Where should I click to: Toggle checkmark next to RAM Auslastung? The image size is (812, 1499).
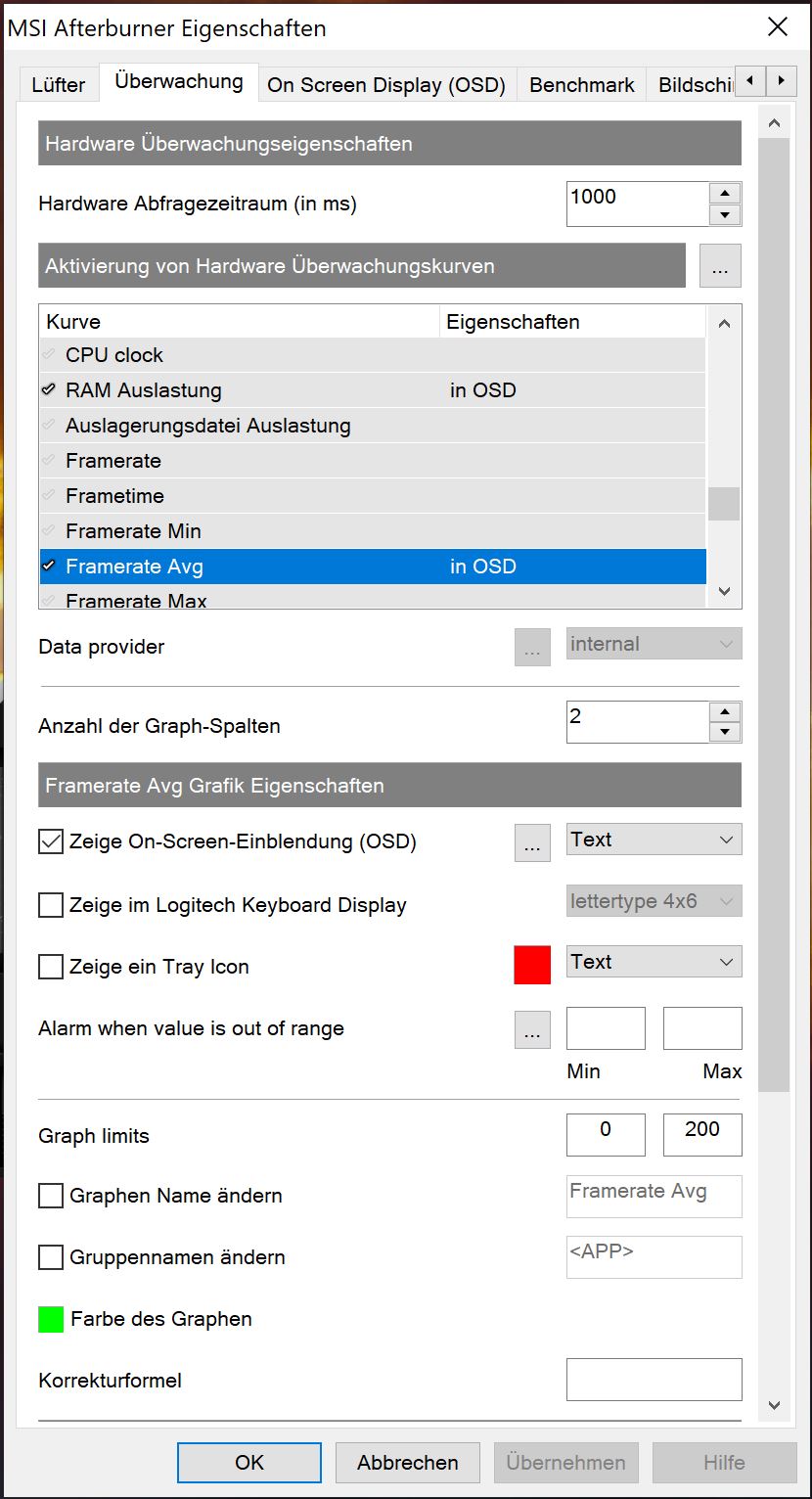pyautogui.click(x=49, y=389)
